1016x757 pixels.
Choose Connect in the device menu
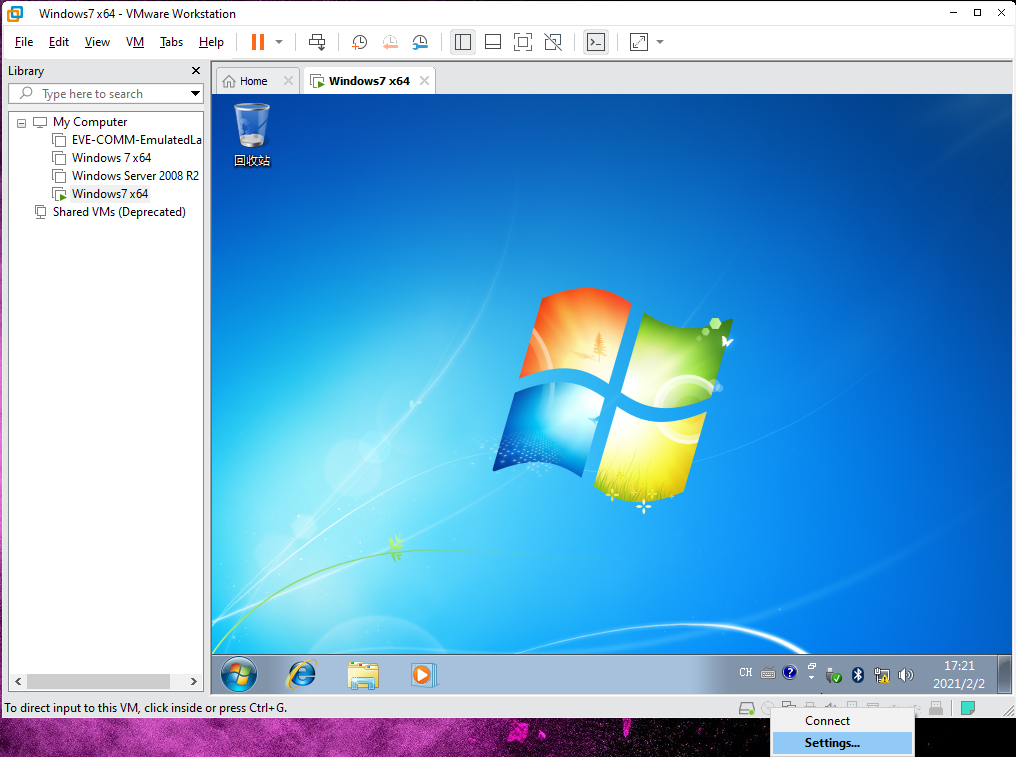842,721
